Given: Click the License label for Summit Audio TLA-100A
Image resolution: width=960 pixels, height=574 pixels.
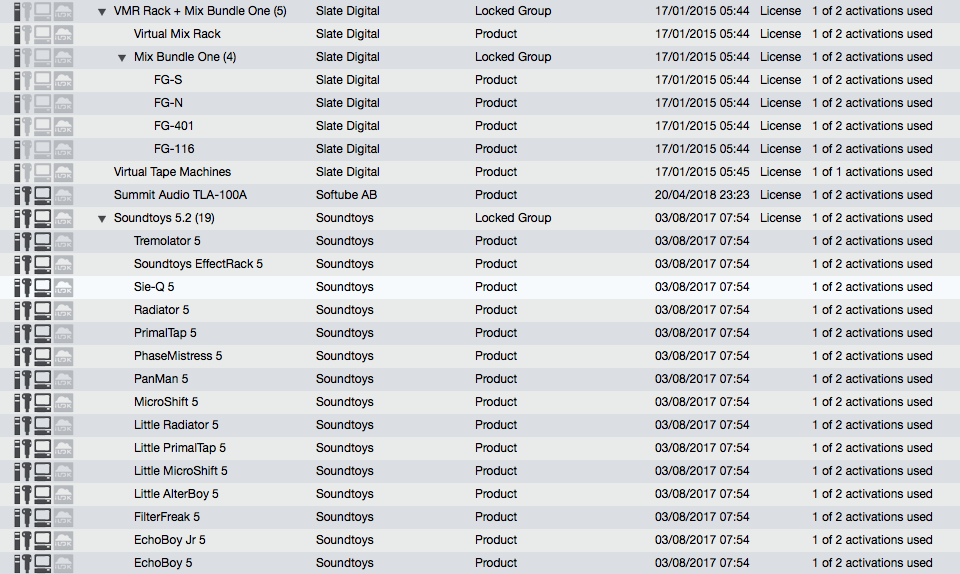Looking at the screenshot, I should (780, 195).
